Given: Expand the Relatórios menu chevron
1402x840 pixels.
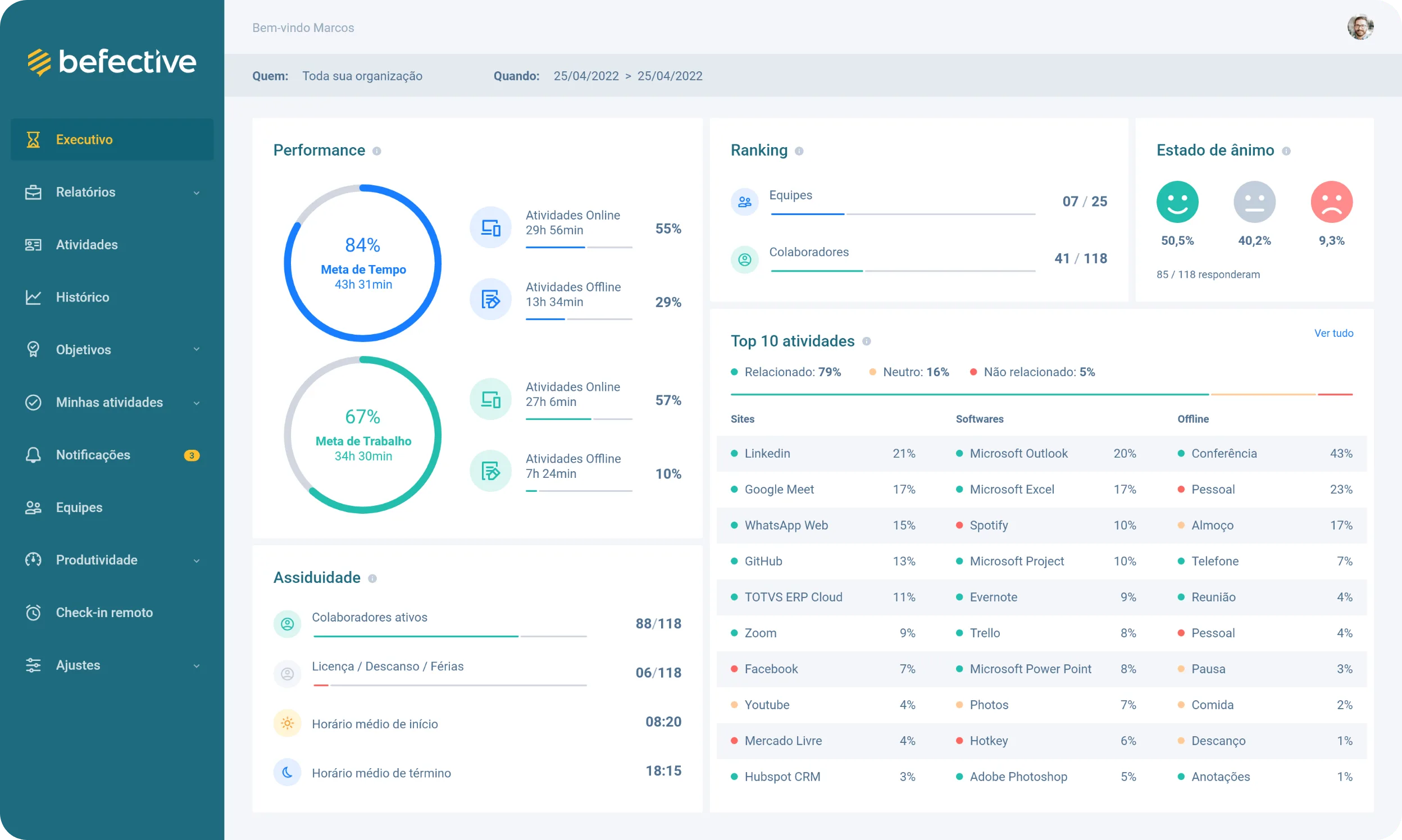Looking at the screenshot, I should click(197, 193).
